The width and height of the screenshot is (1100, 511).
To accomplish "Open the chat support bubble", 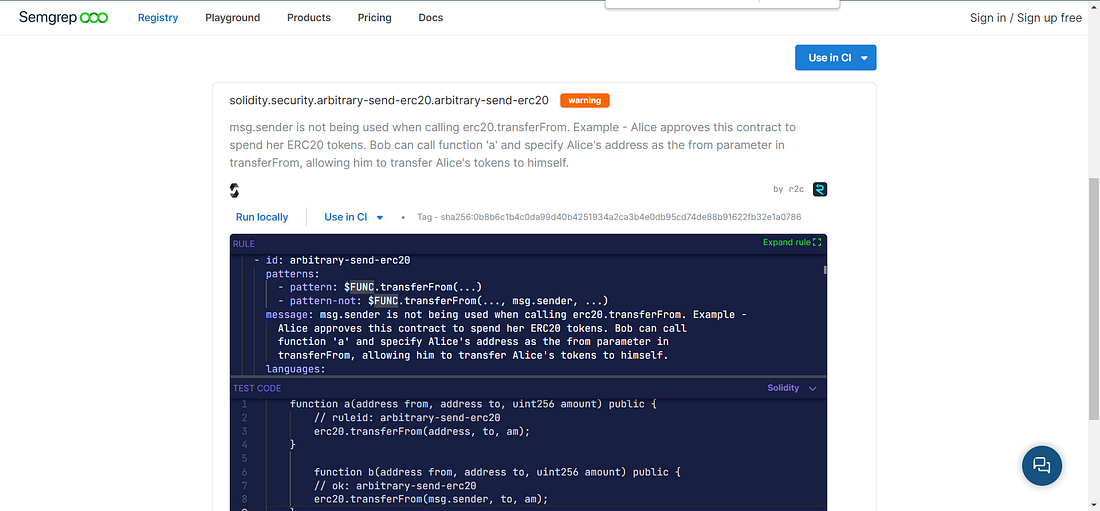I will pyautogui.click(x=1041, y=465).
